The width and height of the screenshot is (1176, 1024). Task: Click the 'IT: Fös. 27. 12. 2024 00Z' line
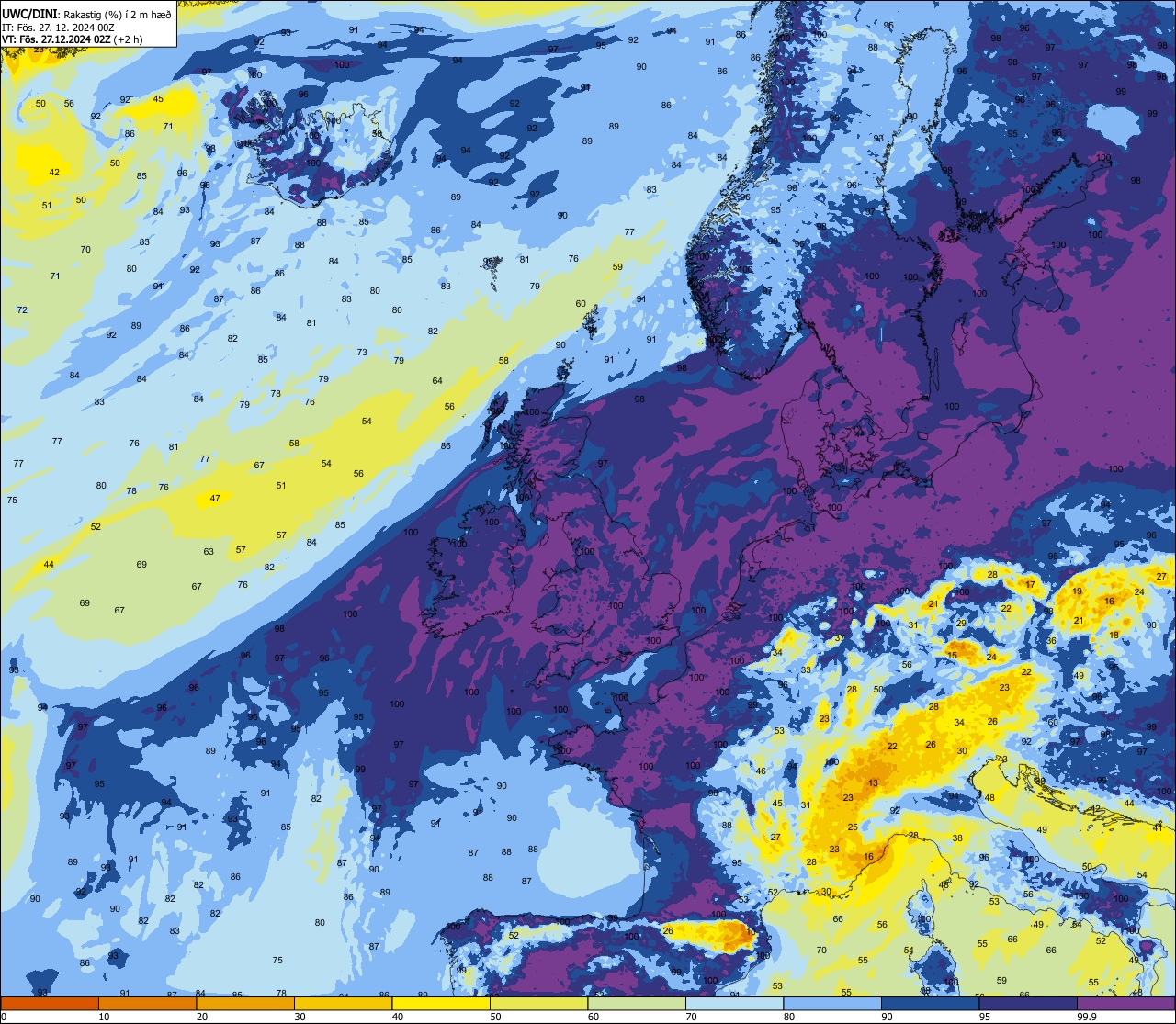pyautogui.click(x=58, y=27)
